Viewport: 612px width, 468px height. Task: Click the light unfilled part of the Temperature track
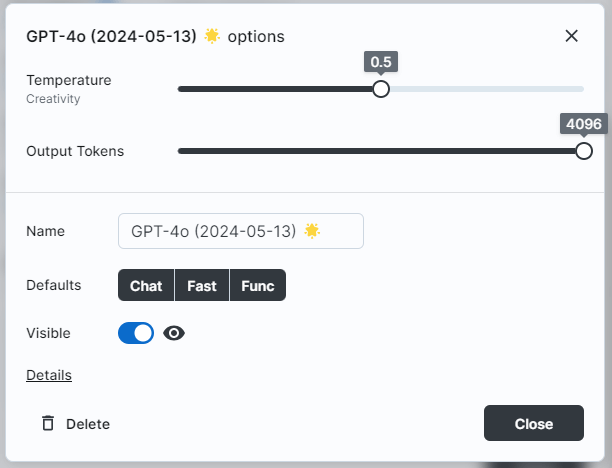click(x=487, y=89)
